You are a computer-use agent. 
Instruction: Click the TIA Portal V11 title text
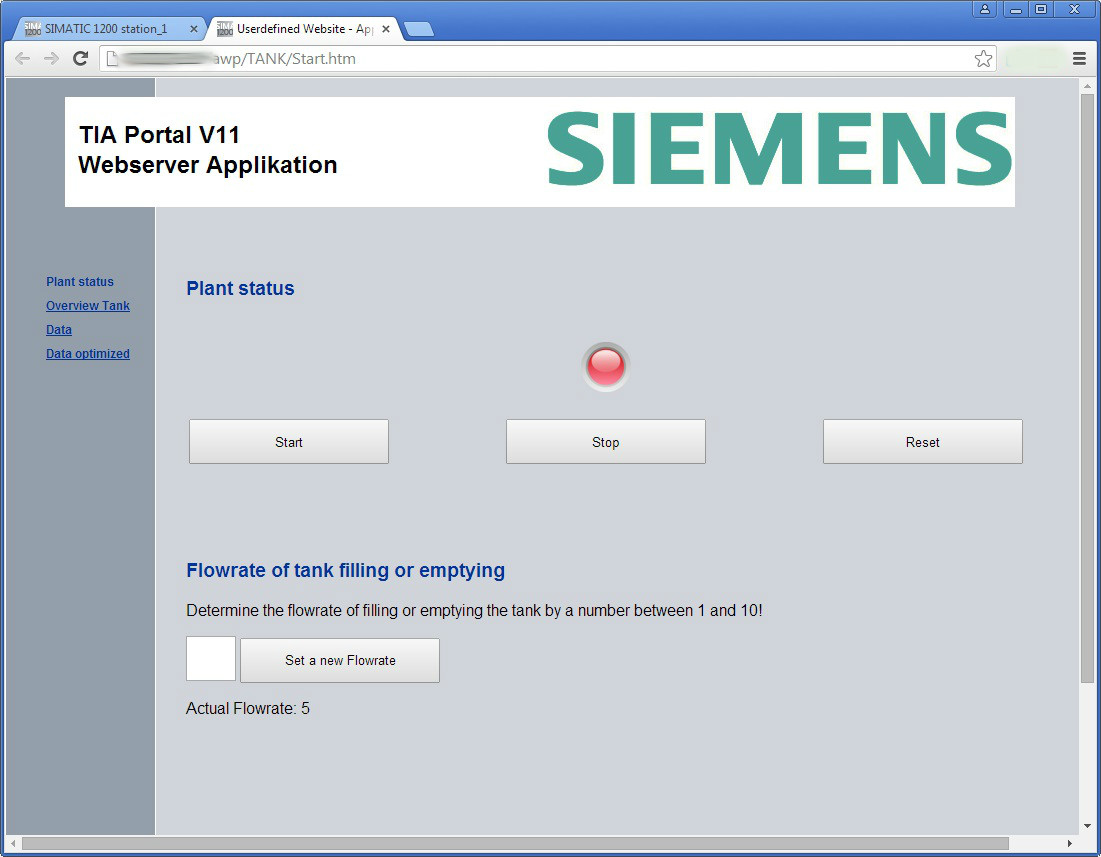[x=159, y=135]
